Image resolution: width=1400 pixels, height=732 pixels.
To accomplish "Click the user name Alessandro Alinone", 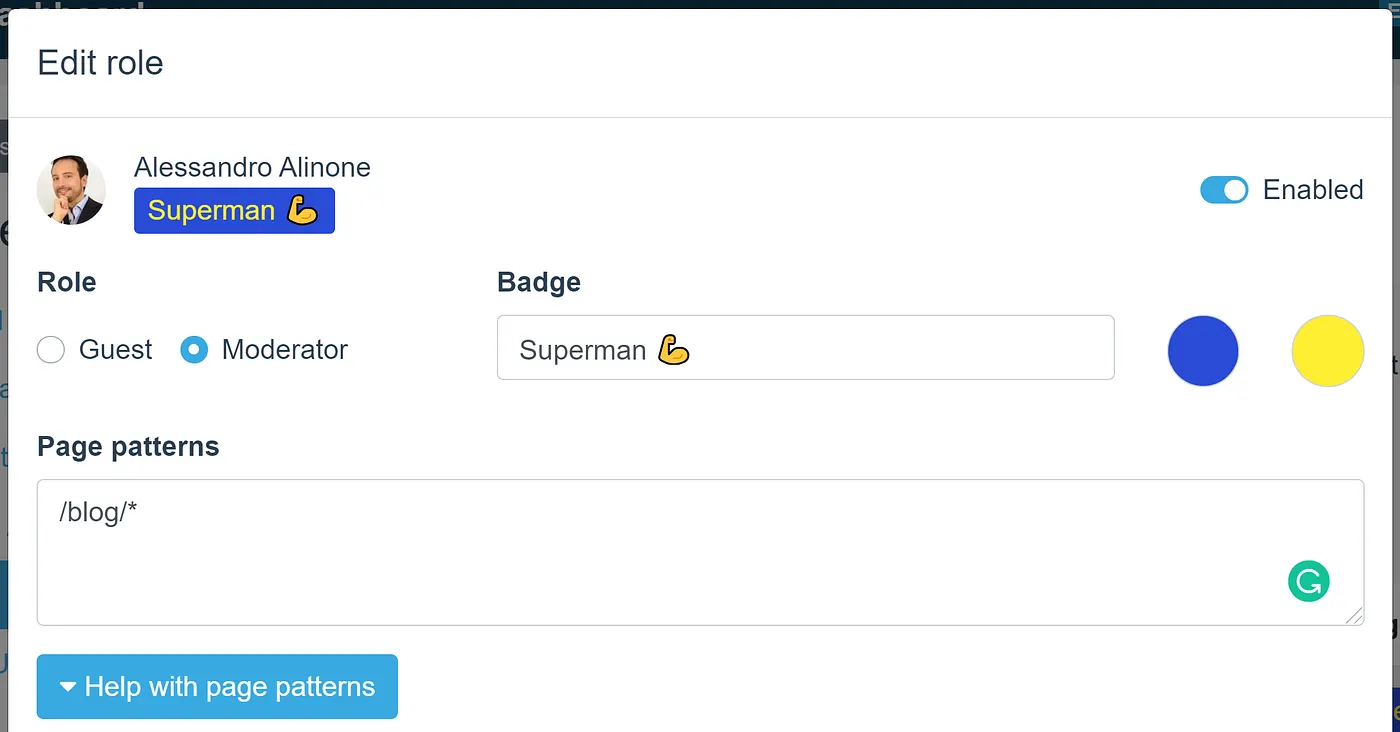I will [x=252, y=167].
